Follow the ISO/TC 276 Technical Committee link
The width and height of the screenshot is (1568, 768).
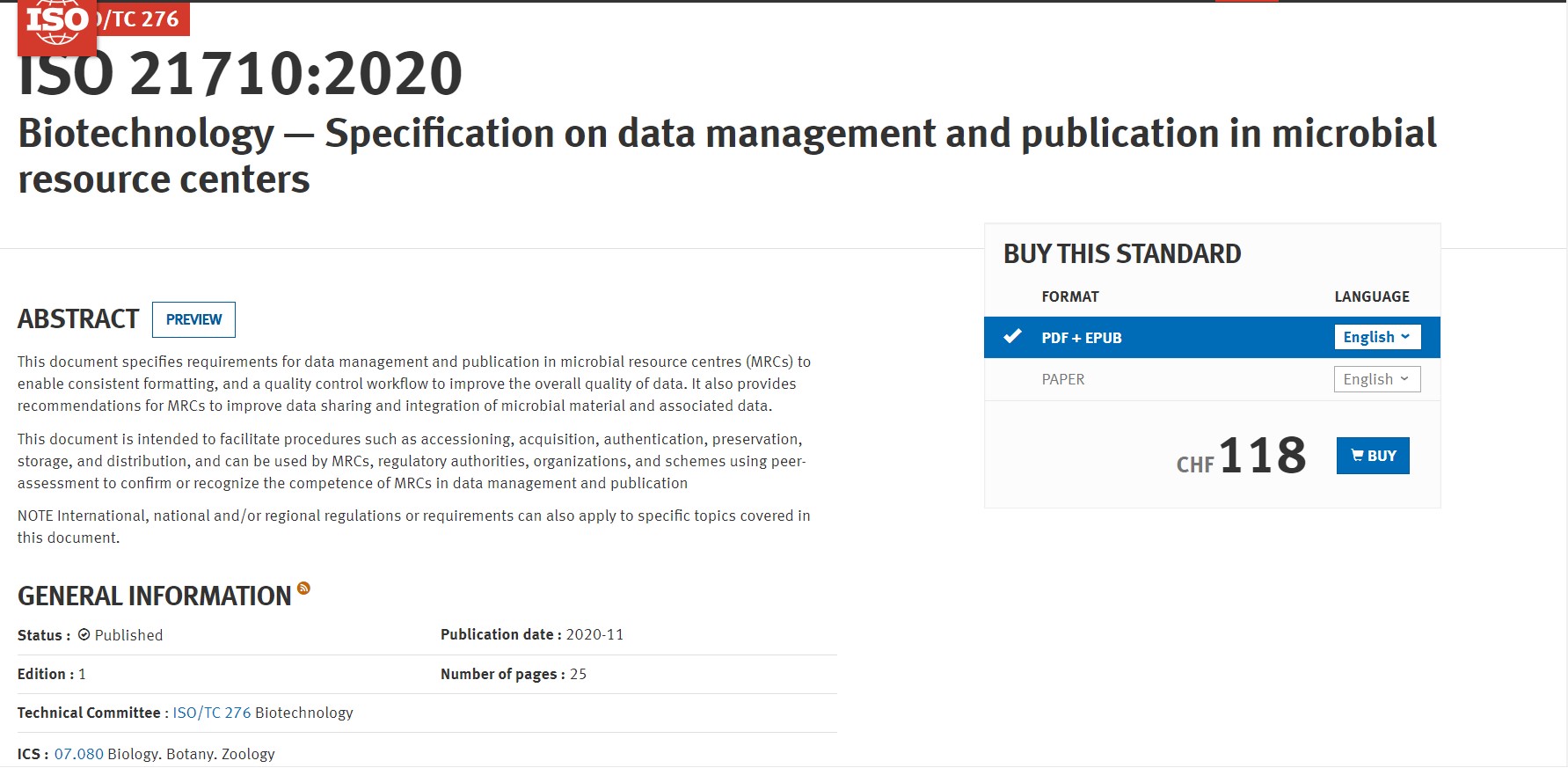pos(211,713)
